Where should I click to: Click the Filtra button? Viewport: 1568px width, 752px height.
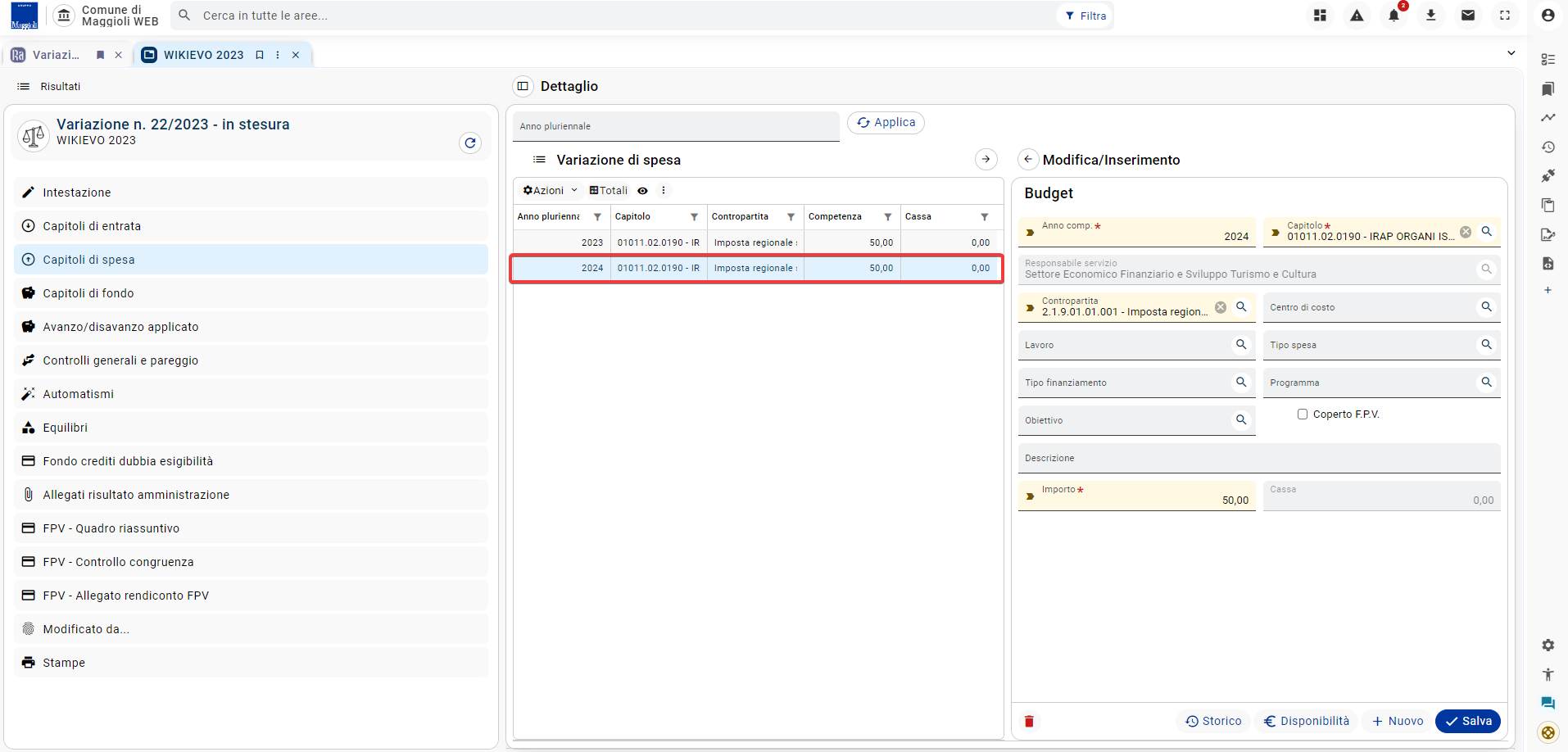1085,16
